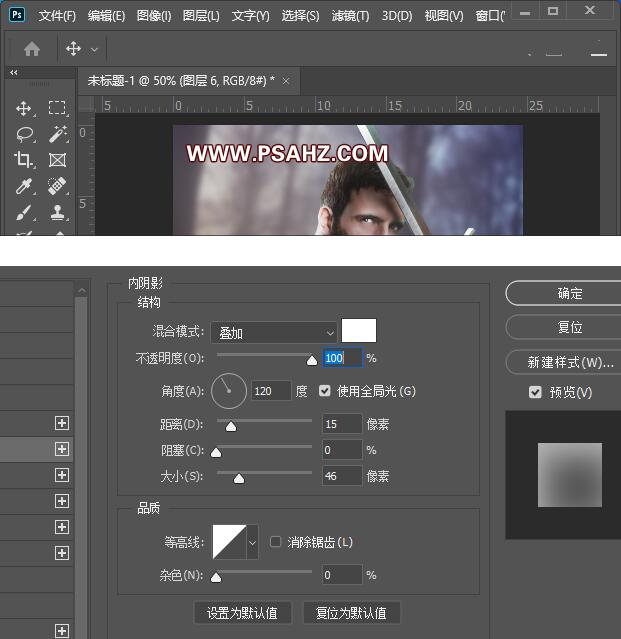Select the Crop tool
The width and height of the screenshot is (621, 639).
coord(23,160)
